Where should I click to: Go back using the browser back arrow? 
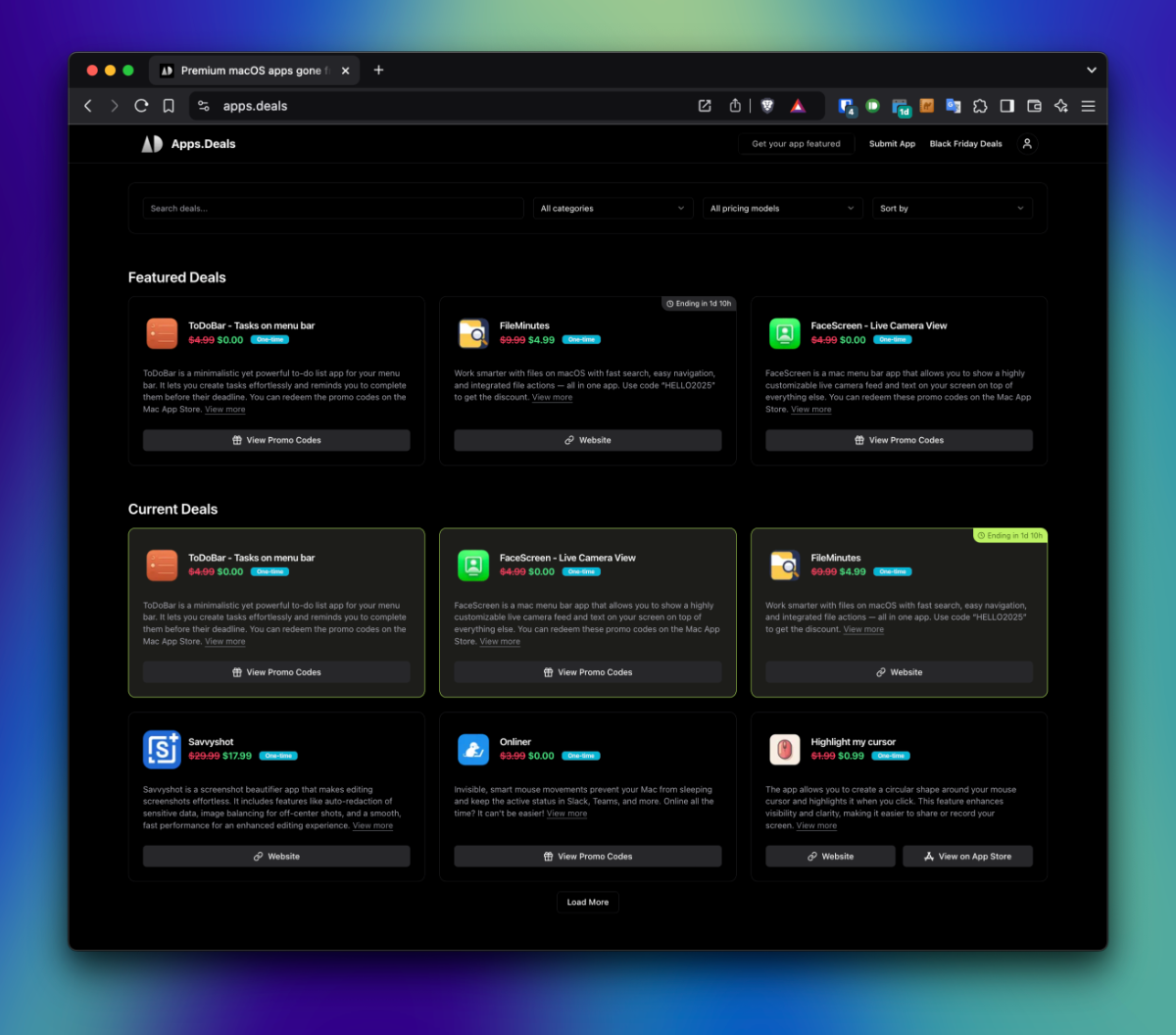(88, 106)
